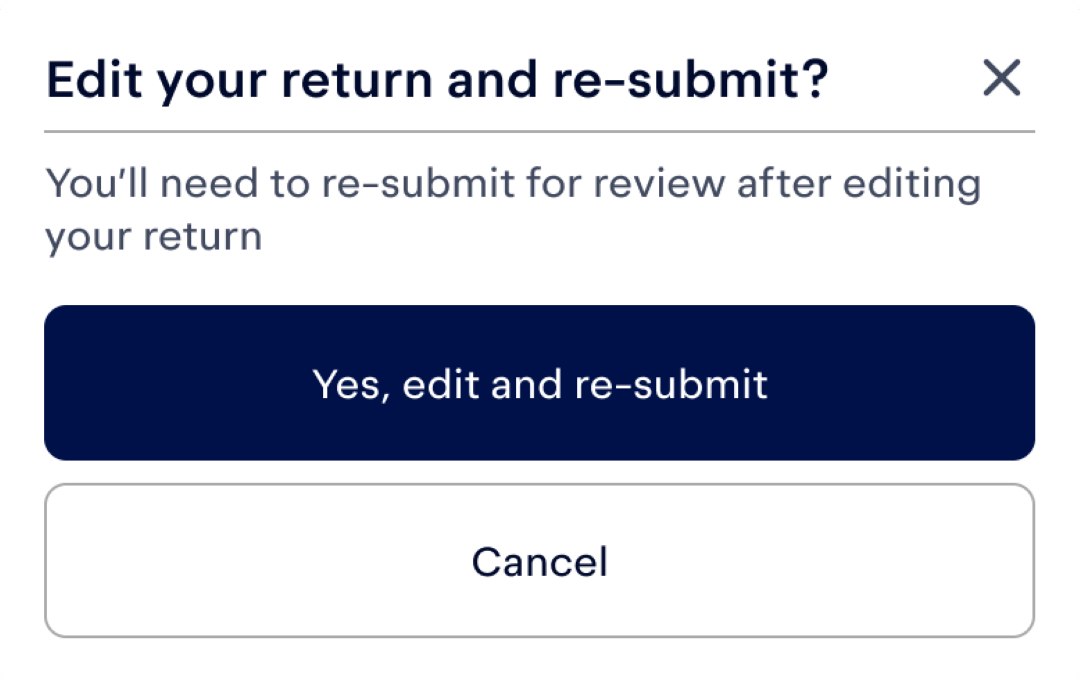
Task: Click the 'review after editing' phrase in the body
Action: (x=787, y=185)
